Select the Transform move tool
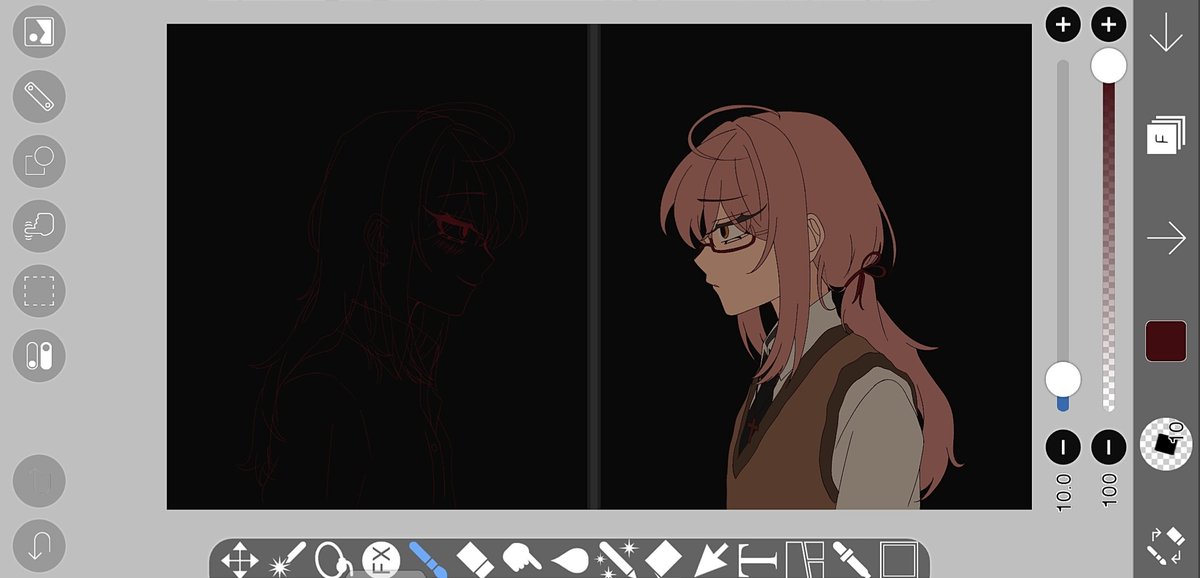This screenshot has height=578, width=1200. pyautogui.click(x=239, y=559)
